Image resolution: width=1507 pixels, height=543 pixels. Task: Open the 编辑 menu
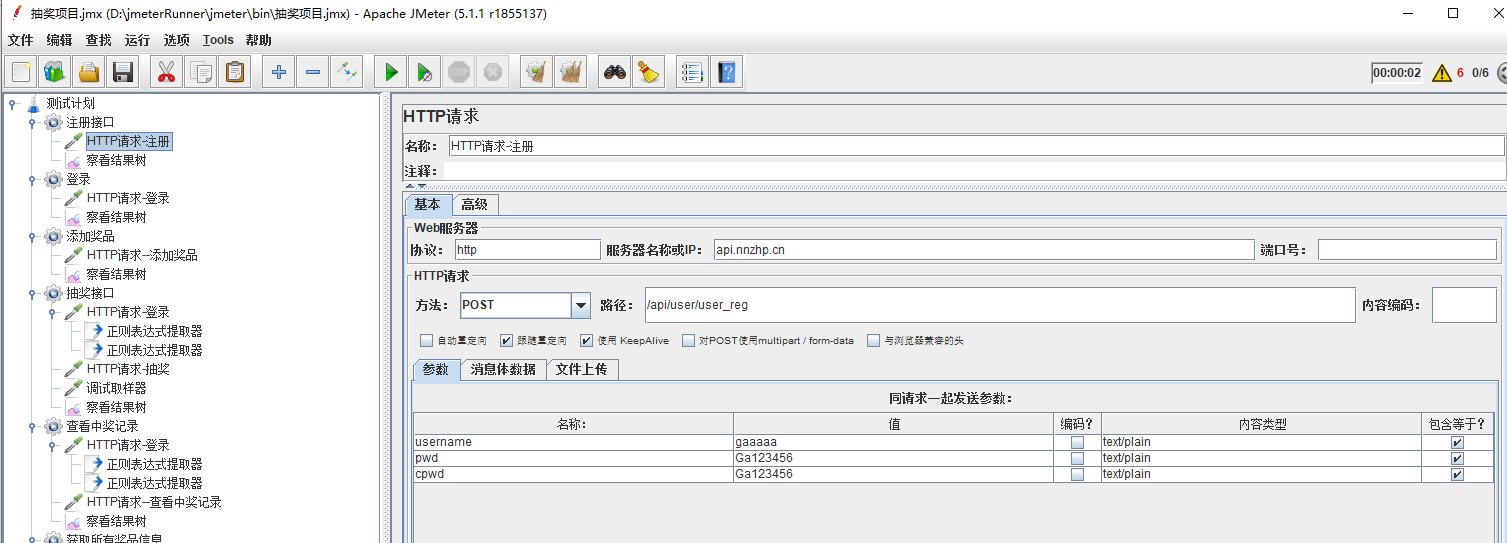coord(59,40)
